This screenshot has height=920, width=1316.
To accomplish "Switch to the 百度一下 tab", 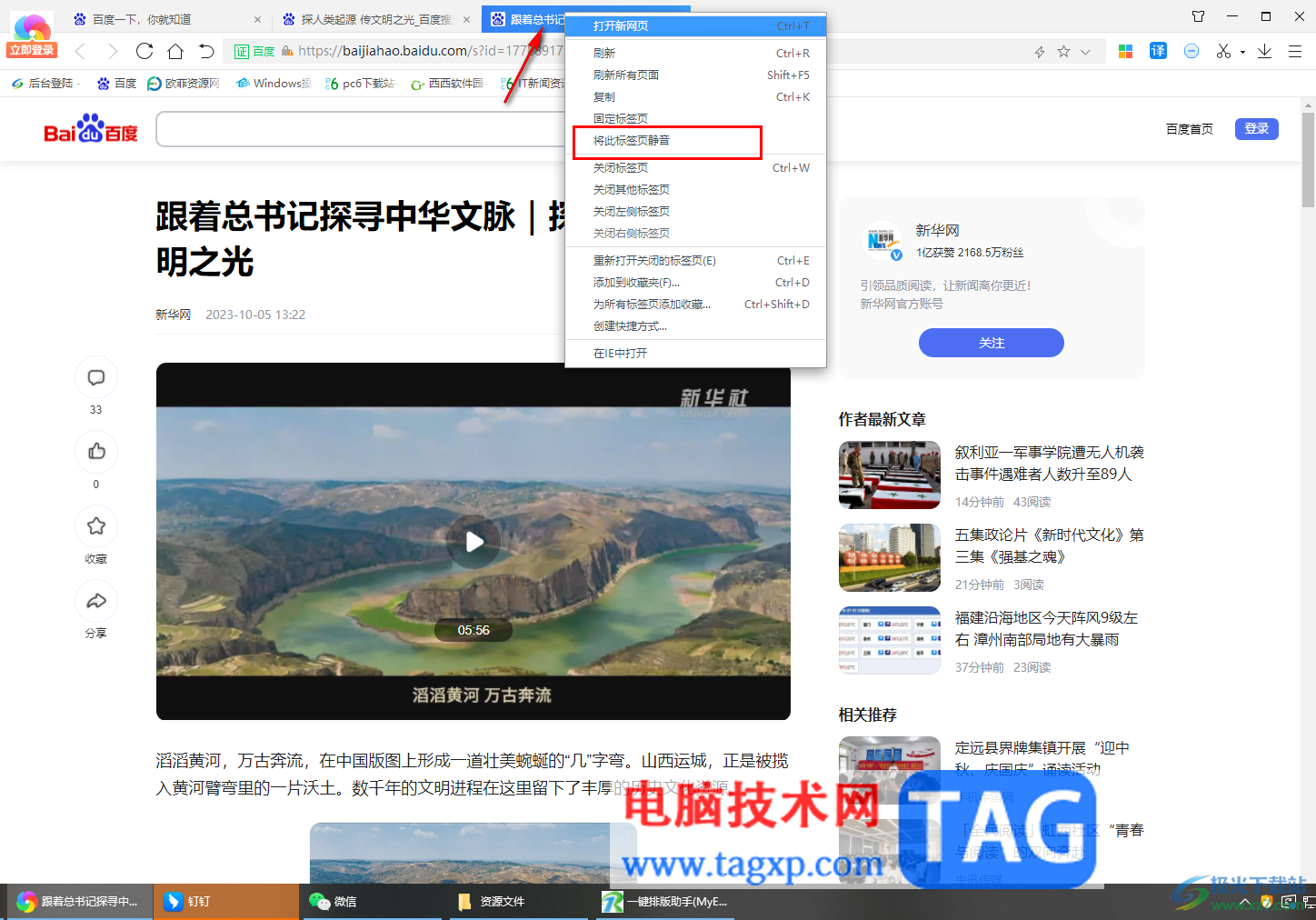I will click(141, 19).
